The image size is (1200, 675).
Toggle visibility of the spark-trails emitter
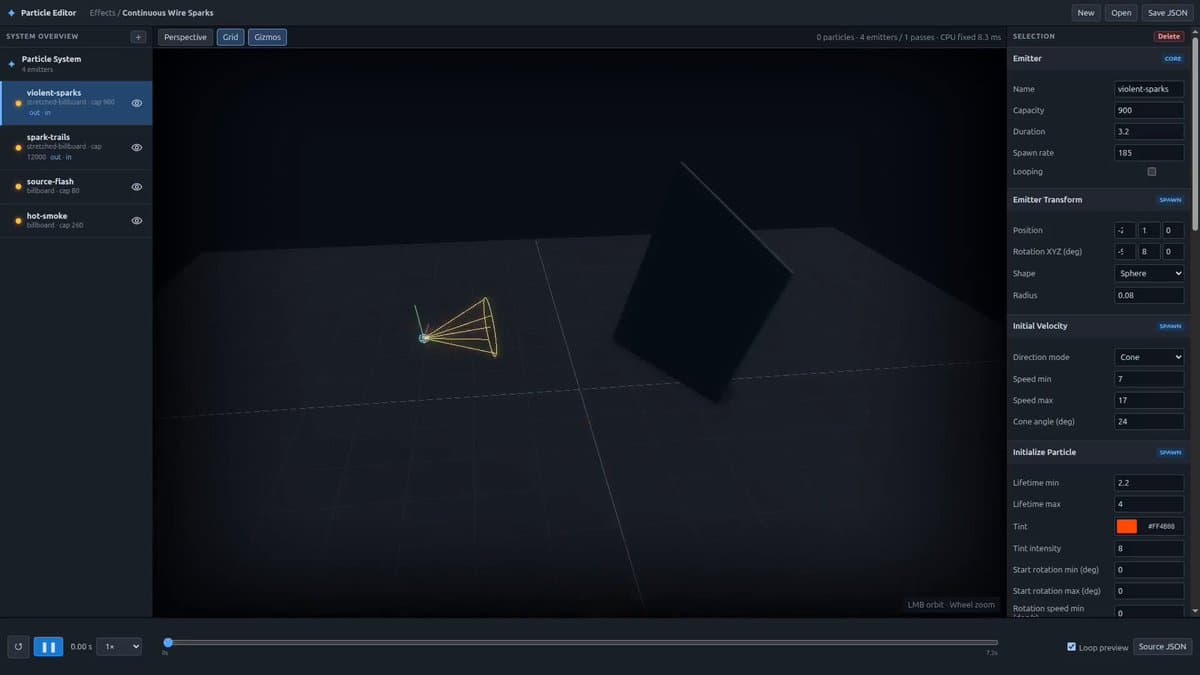[137, 147]
